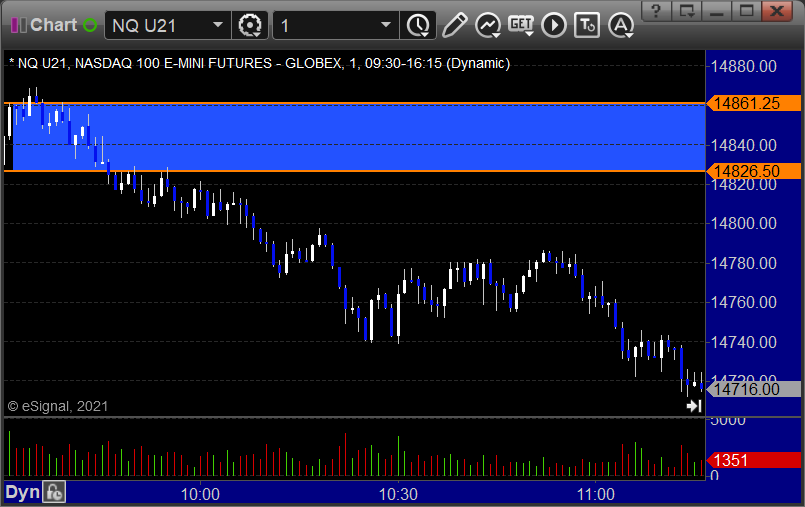The image size is (805, 507).
Task: Jump to latest bar arrow icon
Action: pos(694,406)
